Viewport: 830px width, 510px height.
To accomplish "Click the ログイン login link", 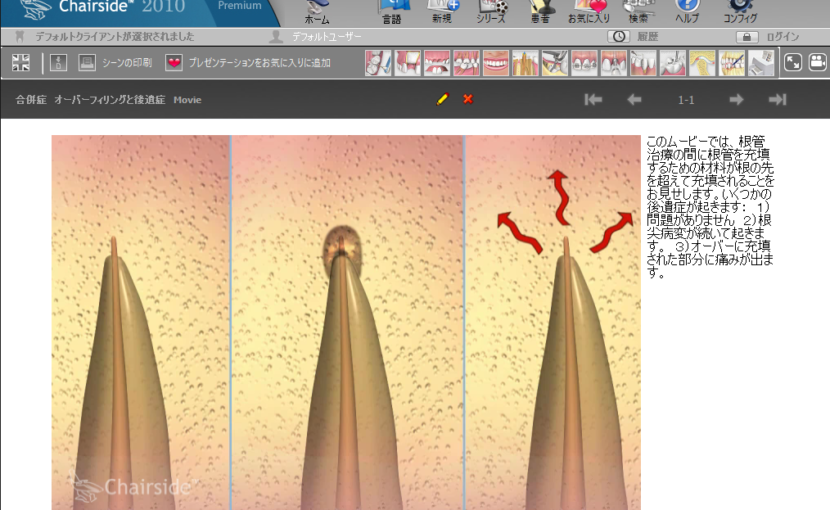I will (x=782, y=37).
